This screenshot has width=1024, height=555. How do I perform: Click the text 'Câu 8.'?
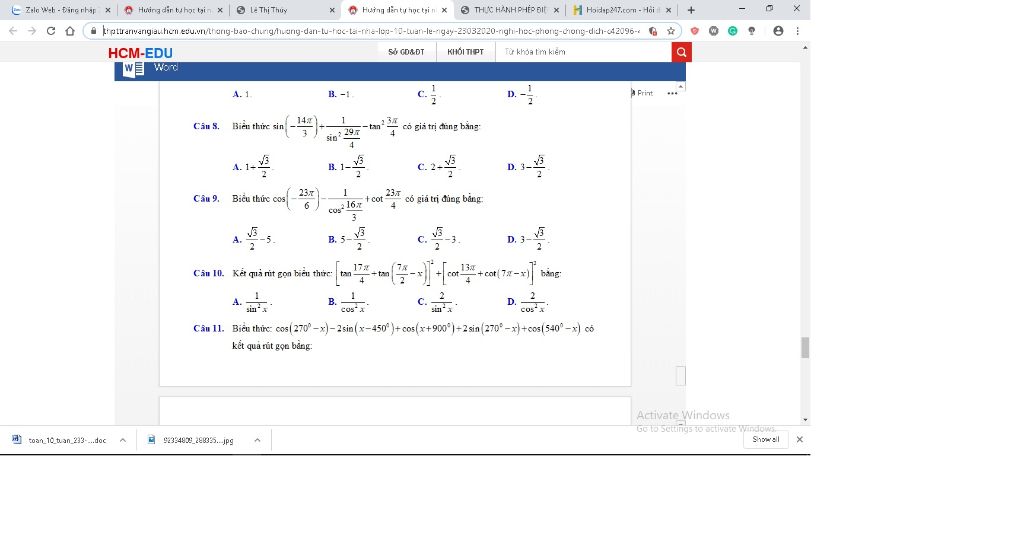(x=206, y=126)
